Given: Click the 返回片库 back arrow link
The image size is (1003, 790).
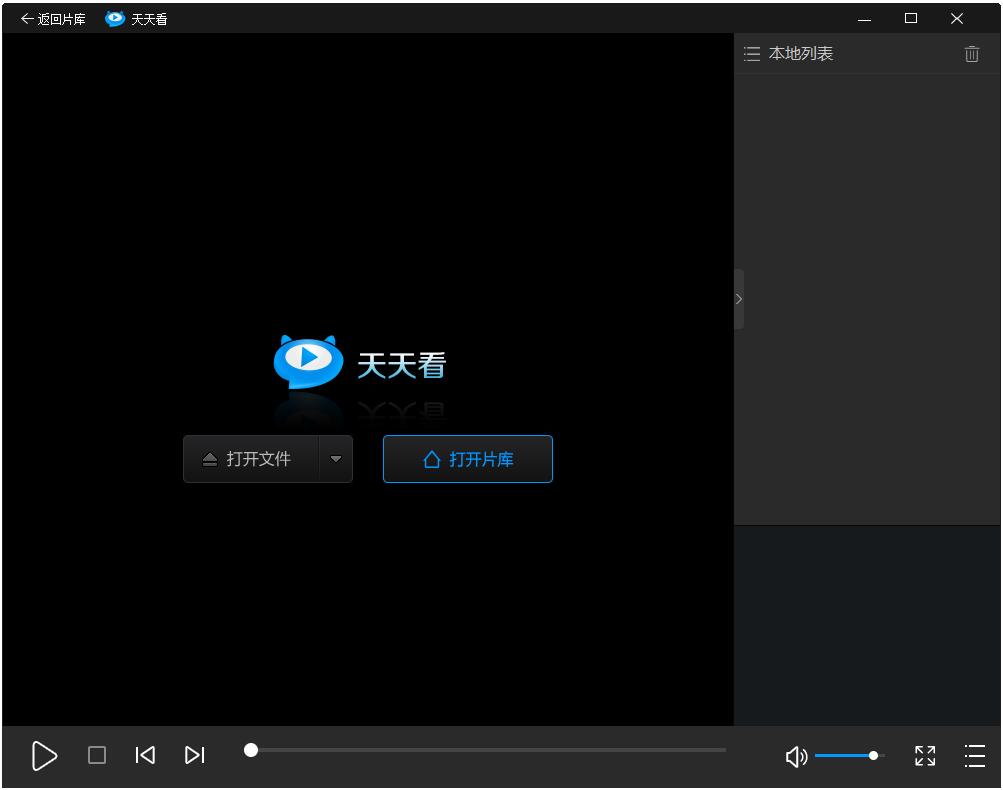Looking at the screenshot, I should (53, 19).
